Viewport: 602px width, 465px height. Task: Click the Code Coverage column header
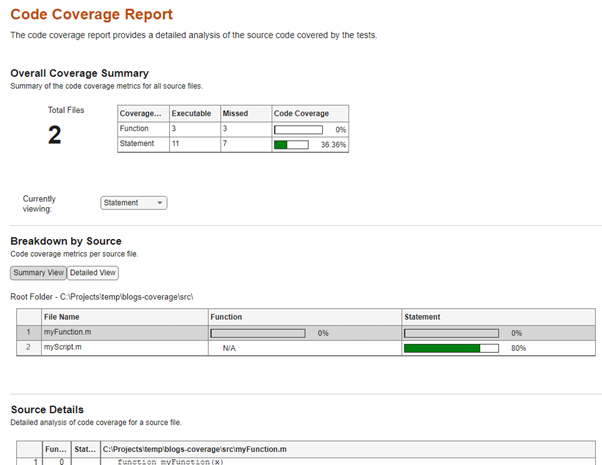(299, 114)
